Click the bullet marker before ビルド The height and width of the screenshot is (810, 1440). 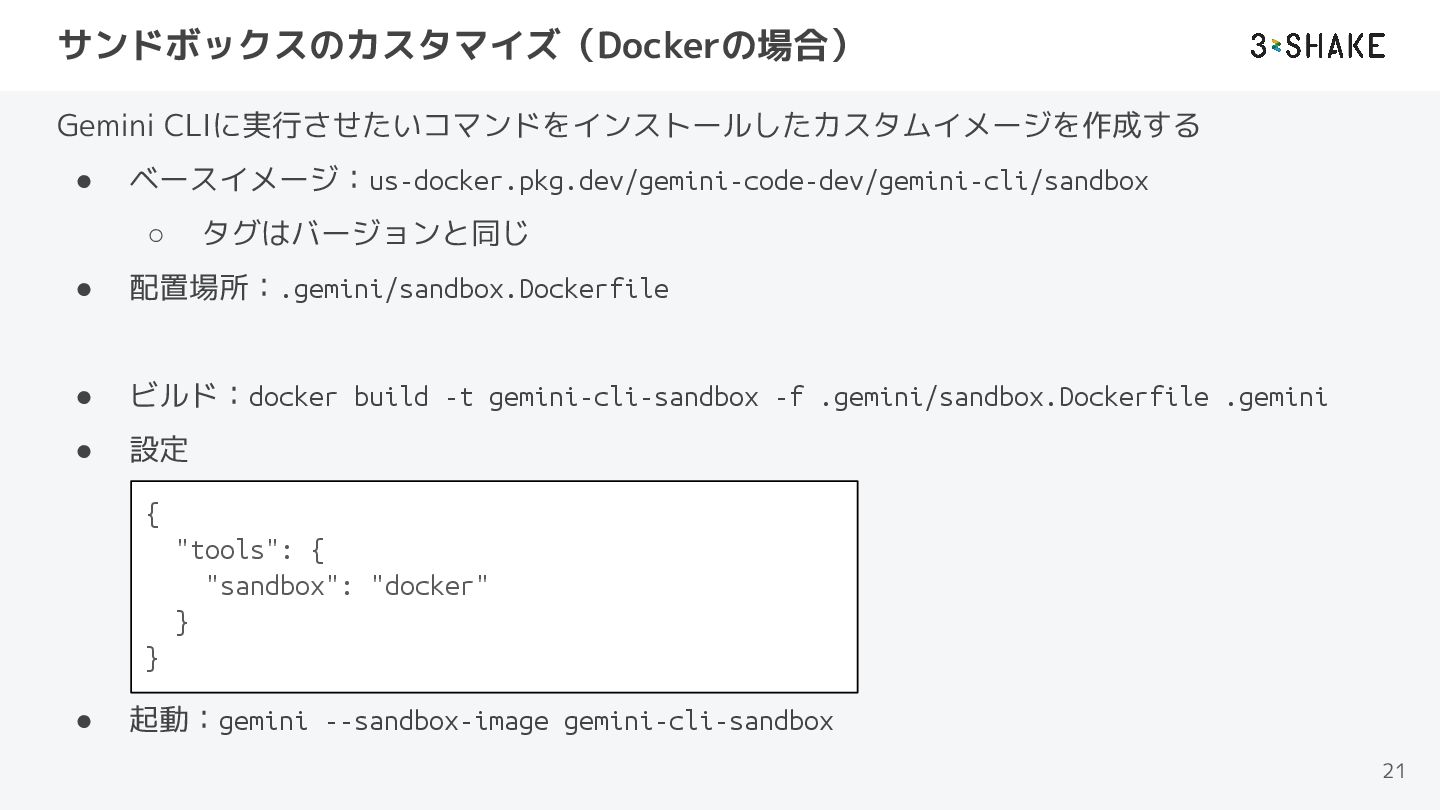coord(85,397)
